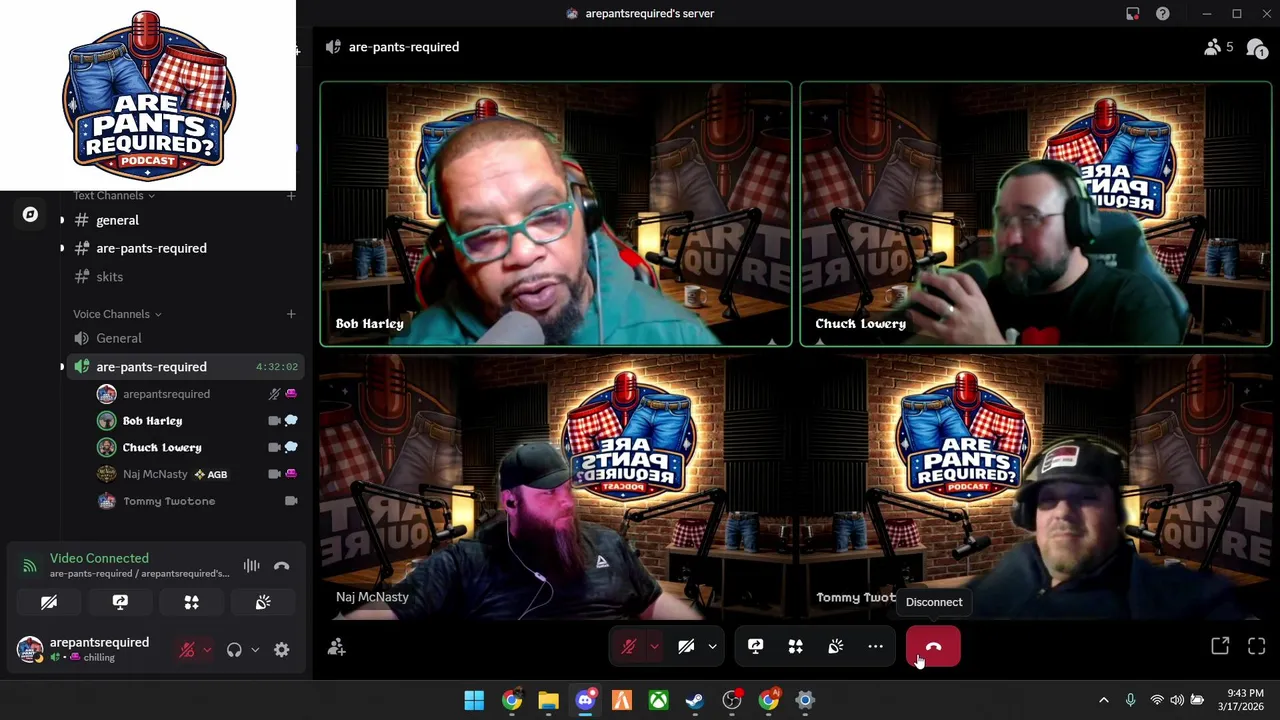Deafen with headphones icon
Image resolution: width=1280 pixels, height=720 pixels.
click(x=234, y=650)
